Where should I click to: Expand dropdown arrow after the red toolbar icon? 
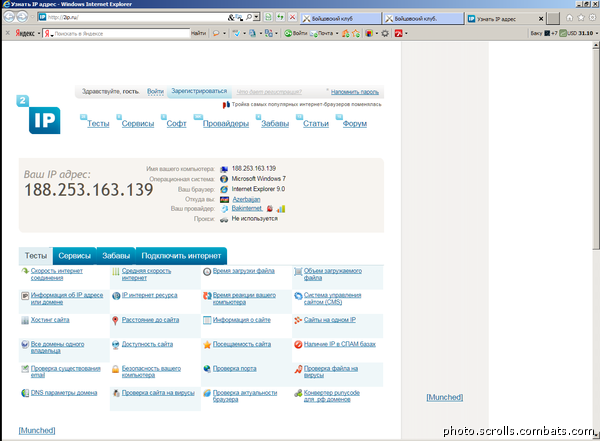(406, 34)
